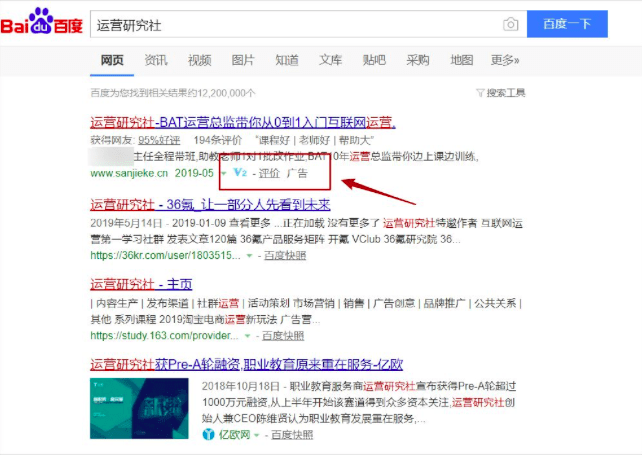
Task: Open the 图片 tab
Action: [243, 61]
